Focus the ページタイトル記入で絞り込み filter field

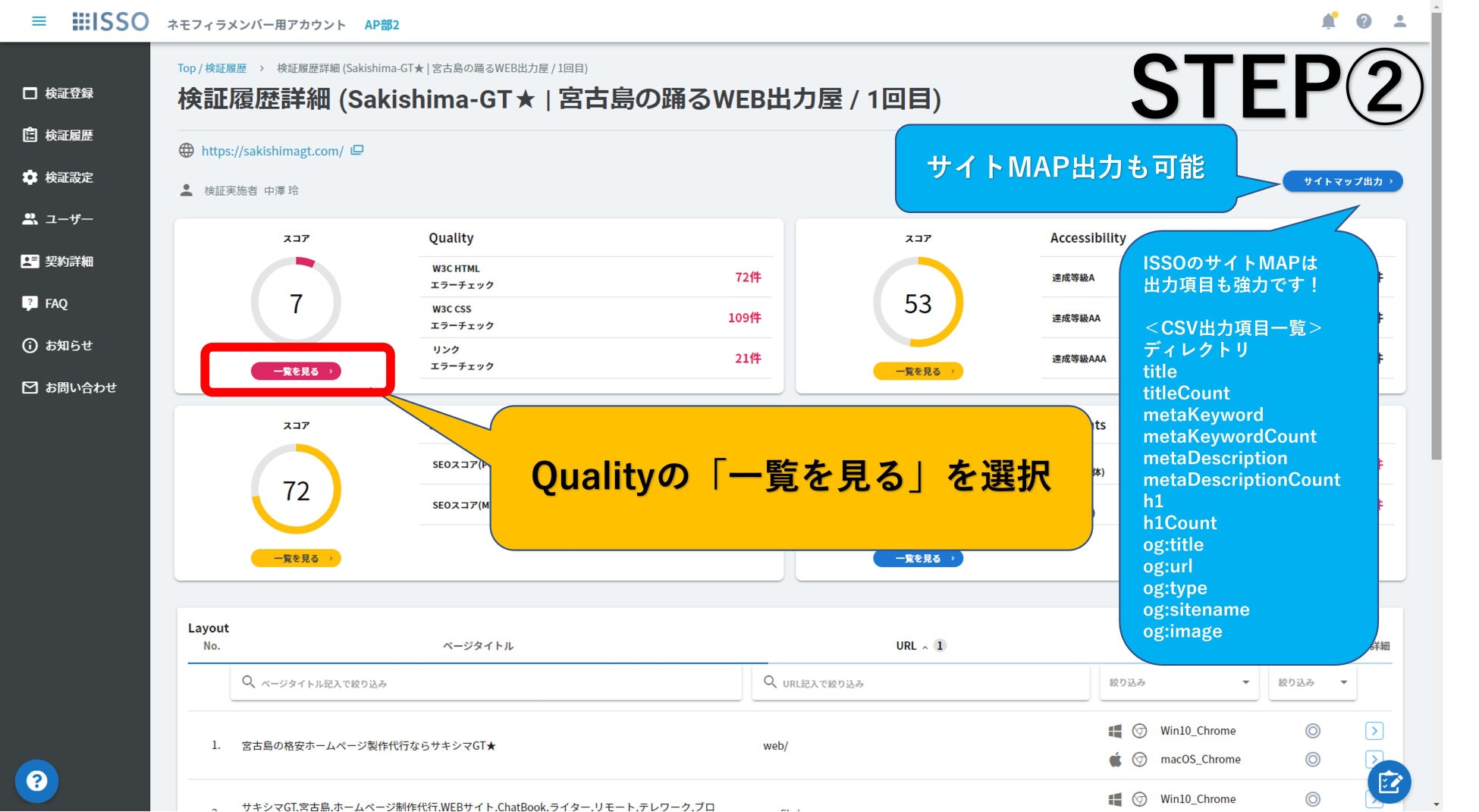(486, 683)
